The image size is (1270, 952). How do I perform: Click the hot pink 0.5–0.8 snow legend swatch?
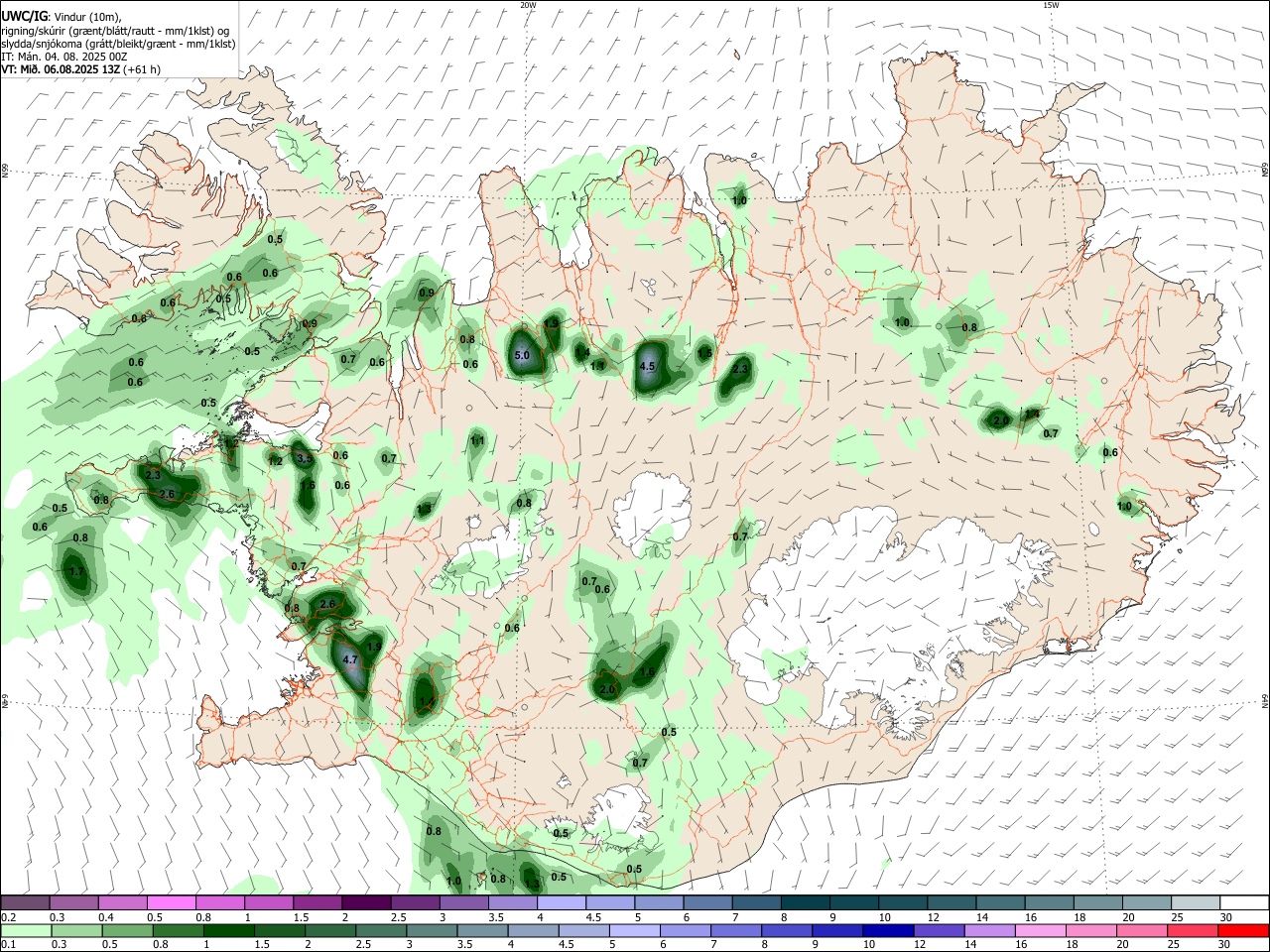pos(171,902)
